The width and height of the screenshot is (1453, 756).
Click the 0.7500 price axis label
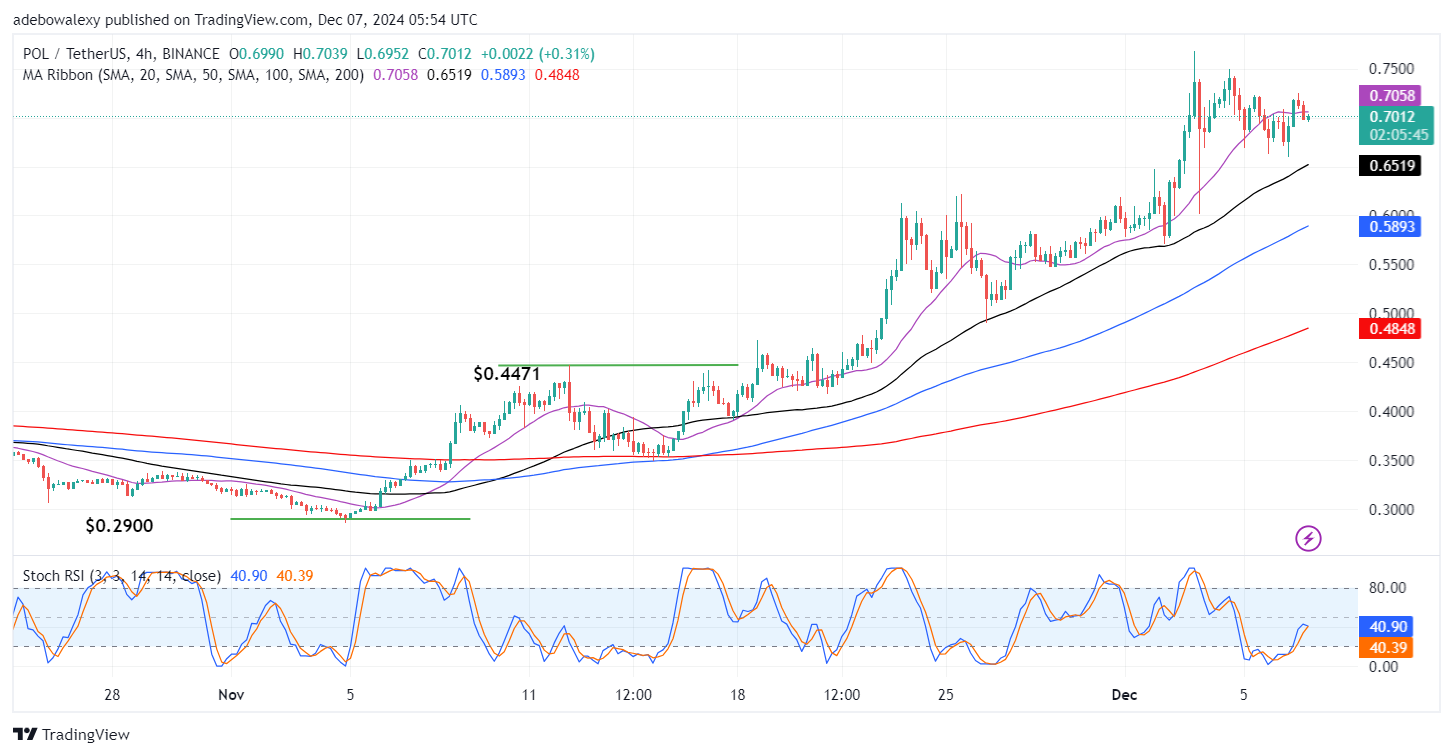pos(1391,69)
